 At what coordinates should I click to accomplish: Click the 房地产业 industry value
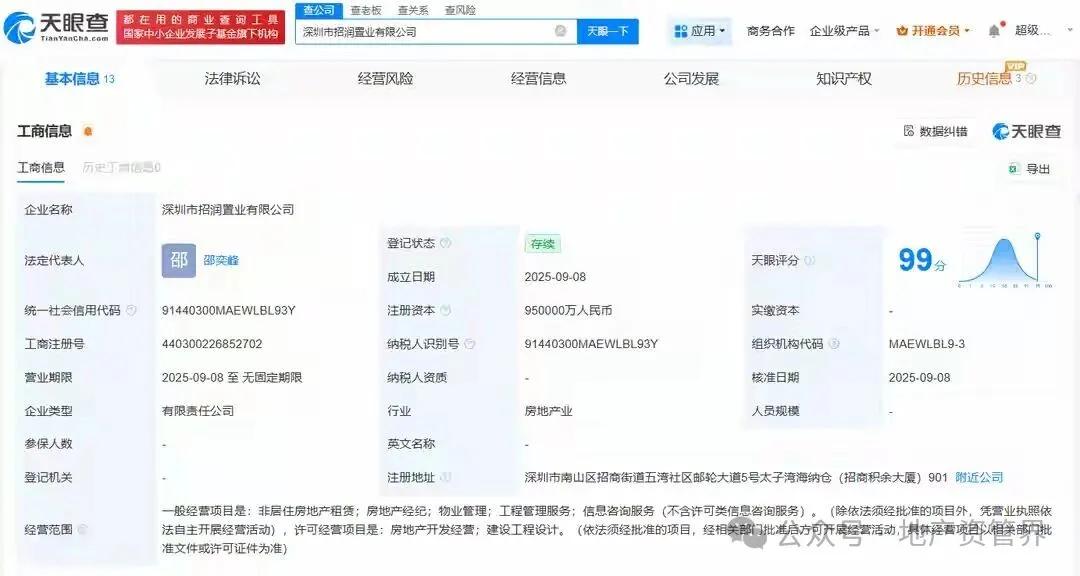pos(548,411)
